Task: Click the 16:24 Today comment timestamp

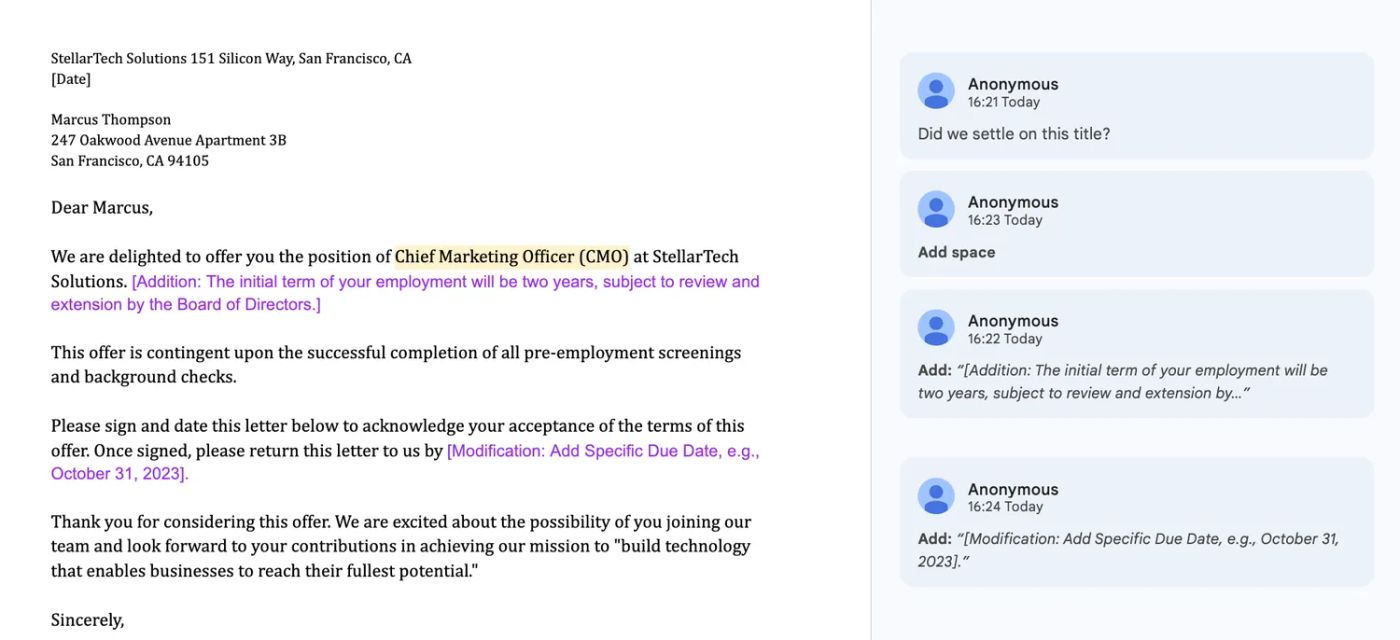Action: (1003, 507)
